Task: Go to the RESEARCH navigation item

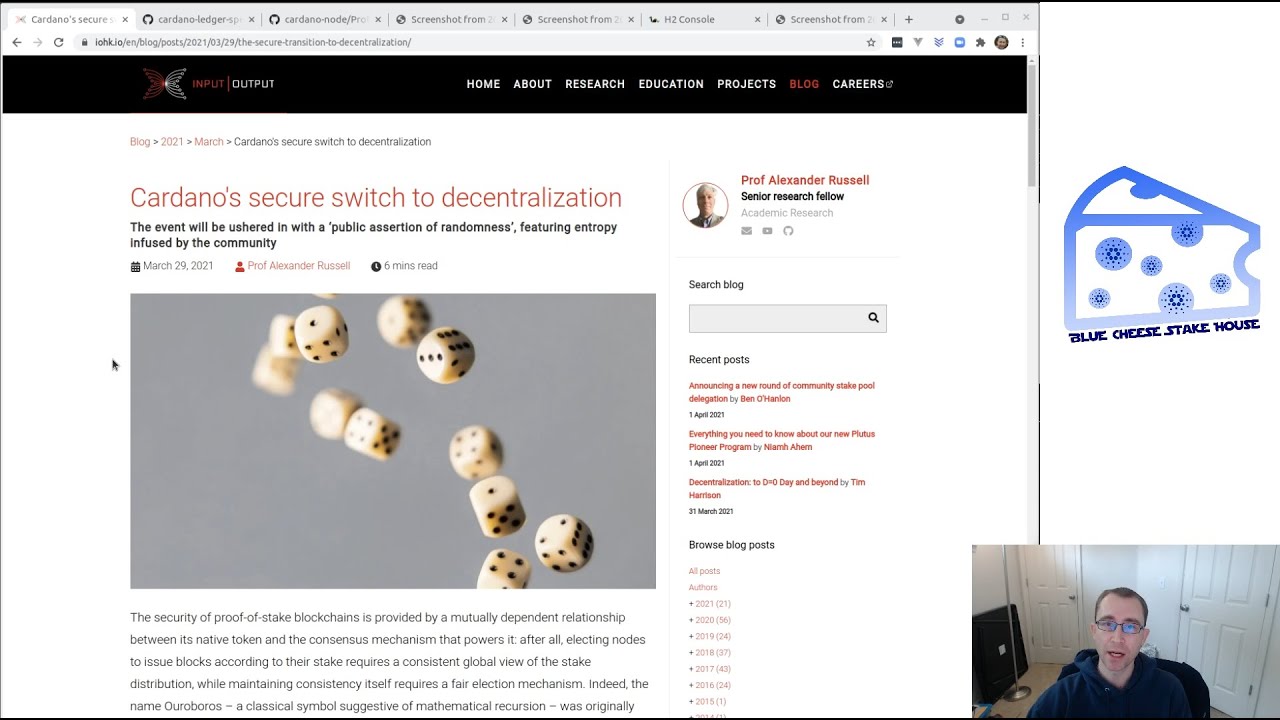Action: (x=595, y=84)
